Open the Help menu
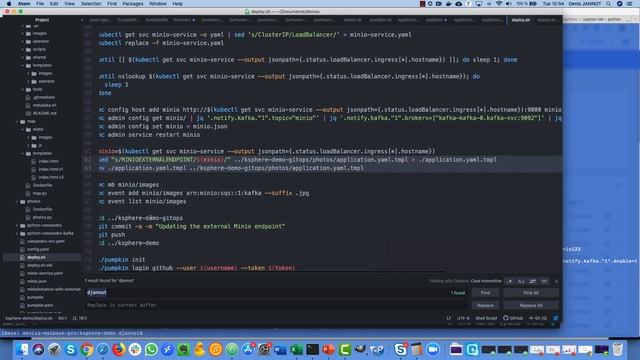The width and height of the screenshot is (640, 360). coord(178,4)
